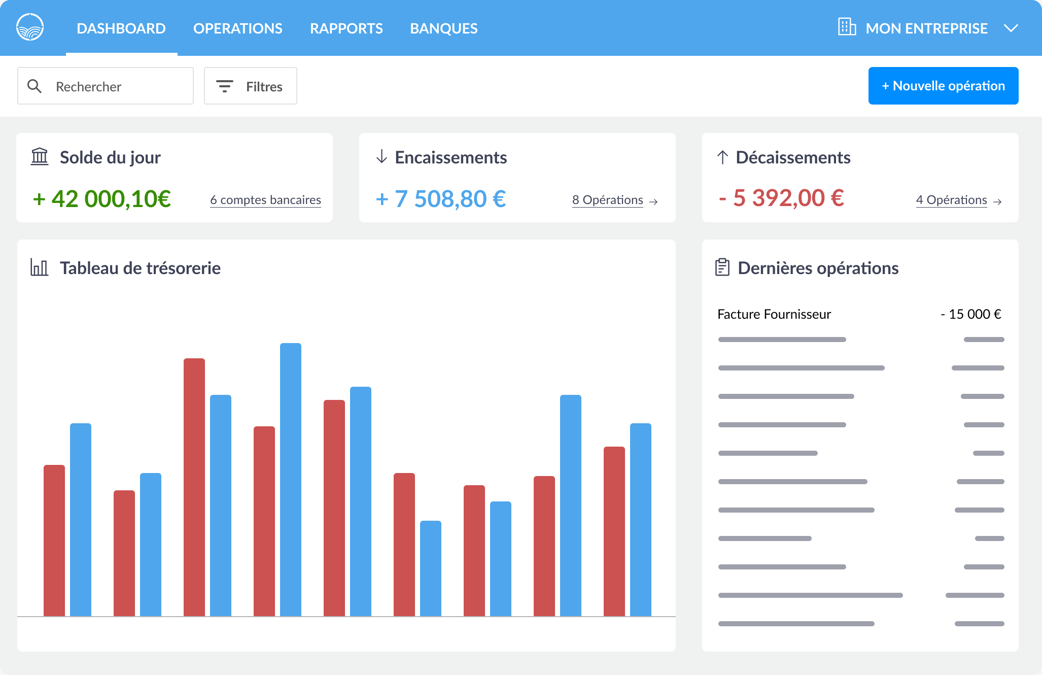
Task: Focus the Rechercher search field
Action: pos(105,86)
